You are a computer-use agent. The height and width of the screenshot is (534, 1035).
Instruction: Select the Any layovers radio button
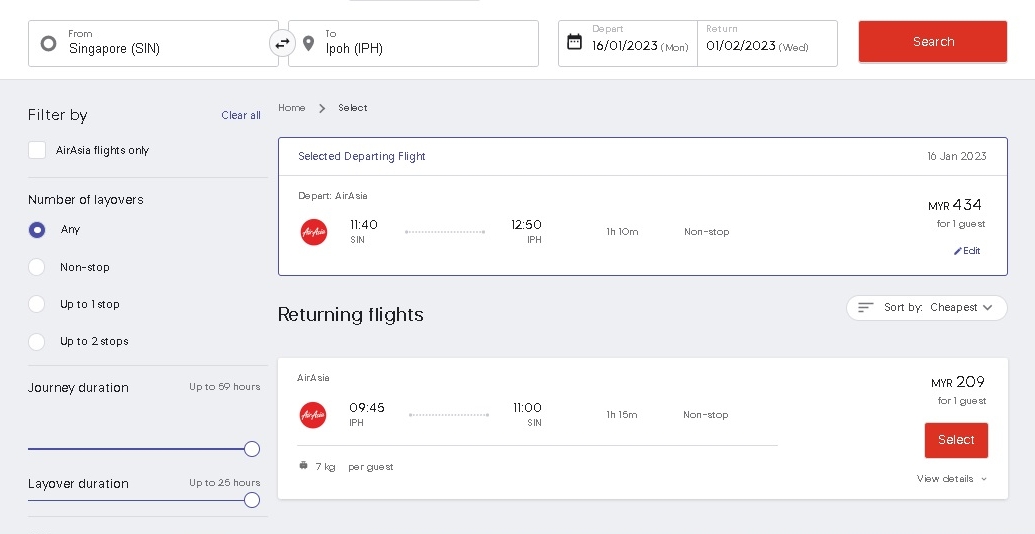[x=37, y=230]
